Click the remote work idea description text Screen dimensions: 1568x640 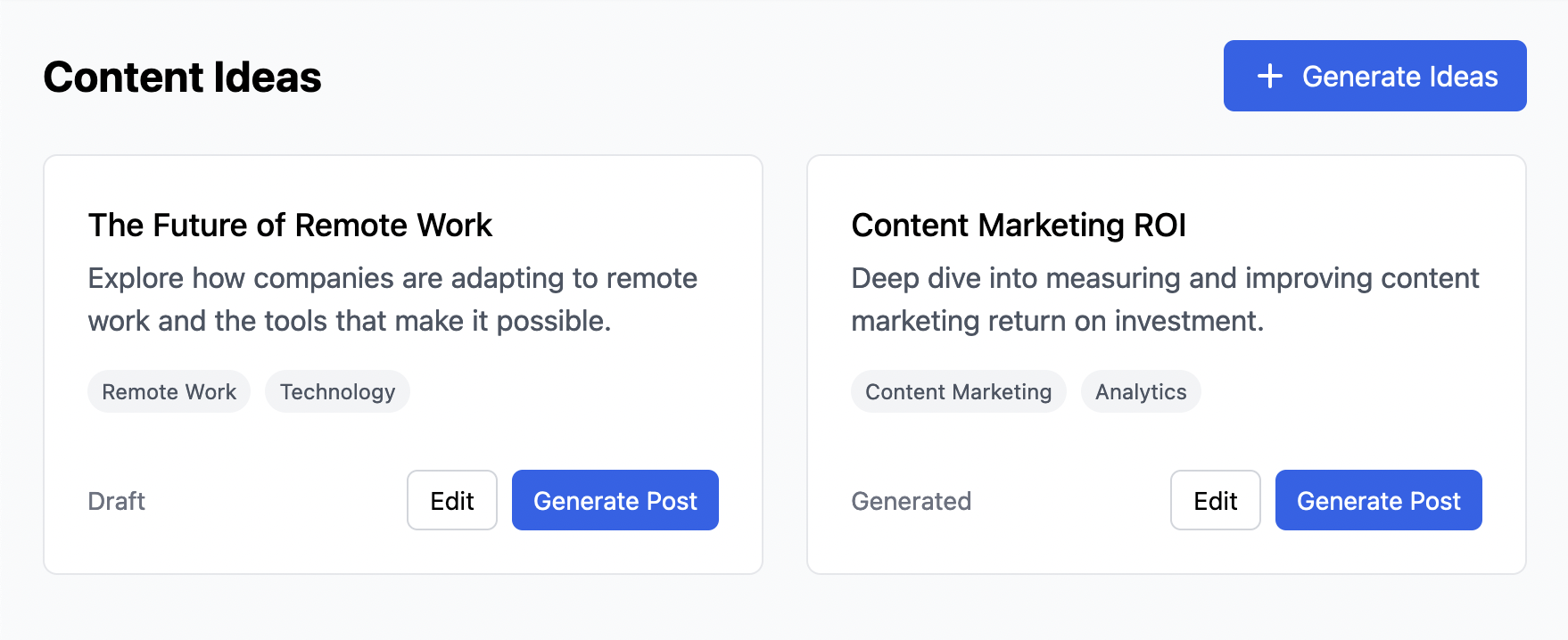[392, 299]
